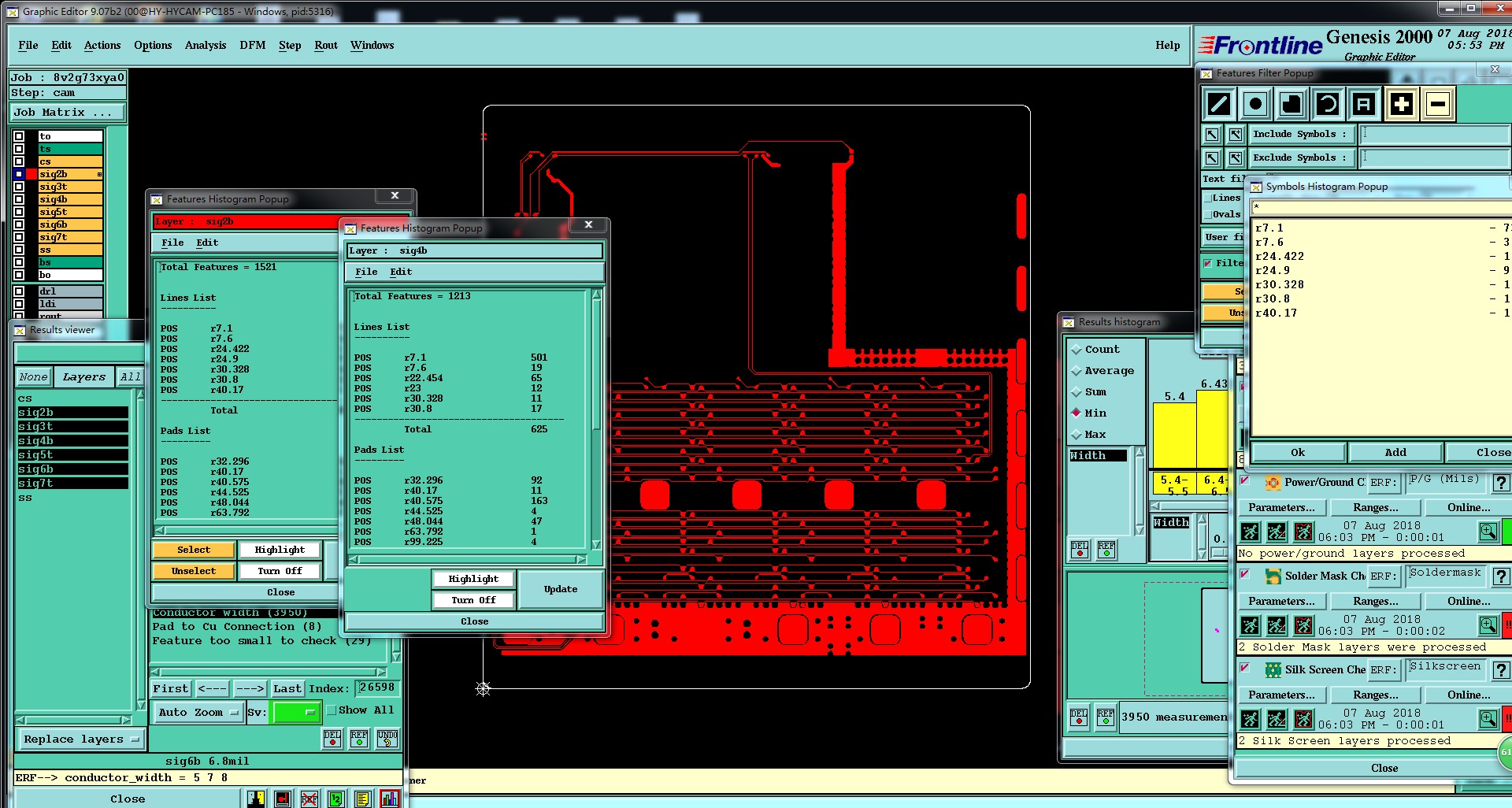The width and height of the screenshot is (1512, 808).
Task: Toggle the positive polarity plus icon
Action: [x=1402, y=104]
